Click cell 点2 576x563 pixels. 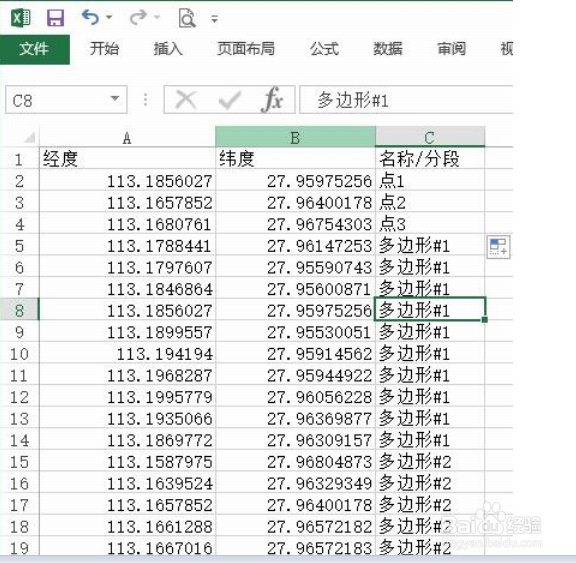click(430, 202)
